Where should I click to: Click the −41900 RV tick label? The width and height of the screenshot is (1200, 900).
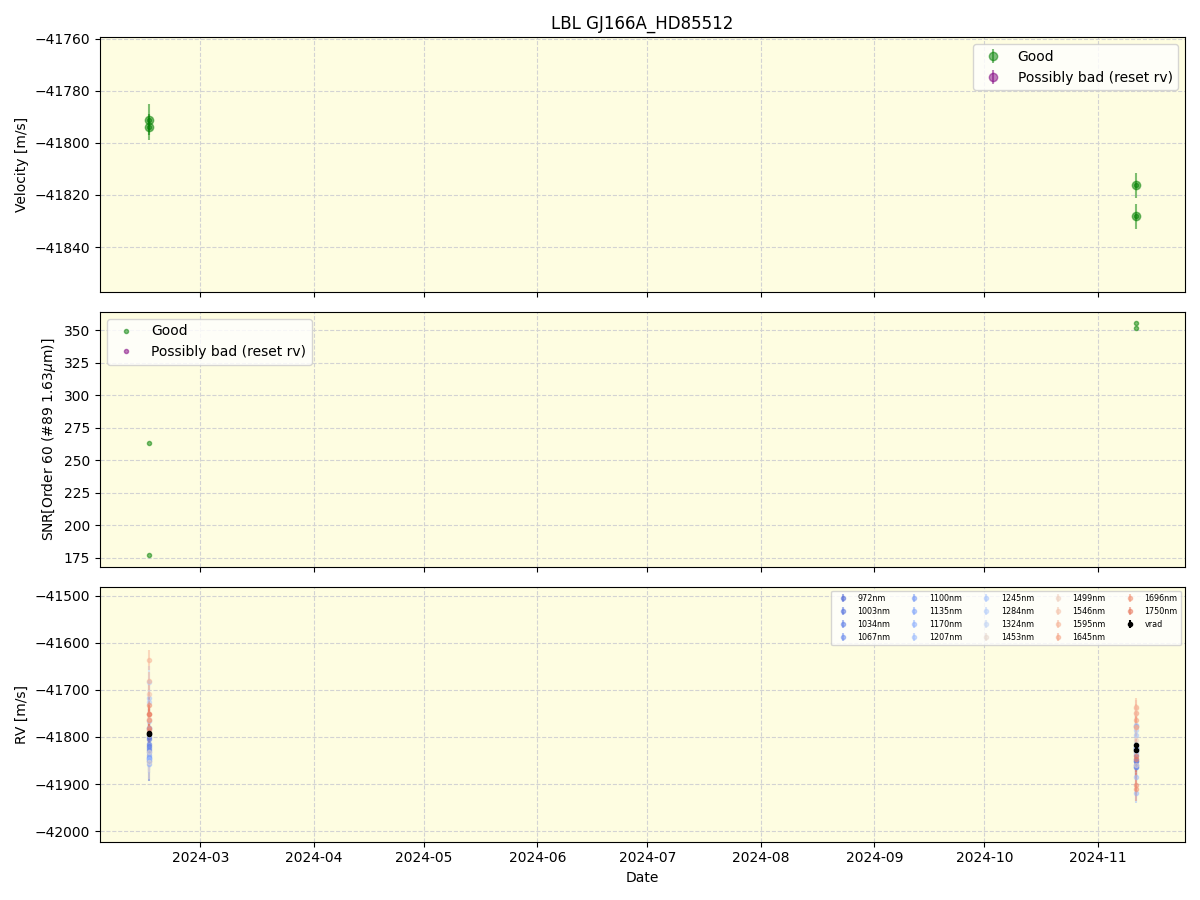[x=62, y=785]
